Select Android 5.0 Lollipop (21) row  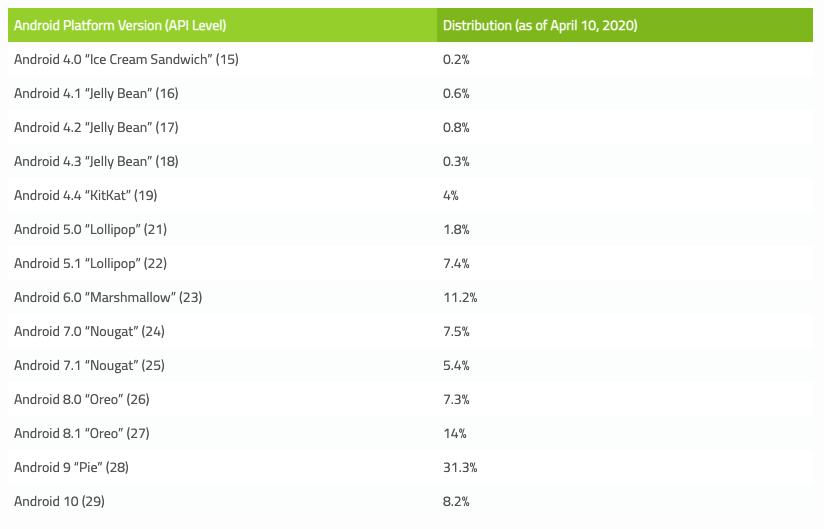tap(90, 229)
